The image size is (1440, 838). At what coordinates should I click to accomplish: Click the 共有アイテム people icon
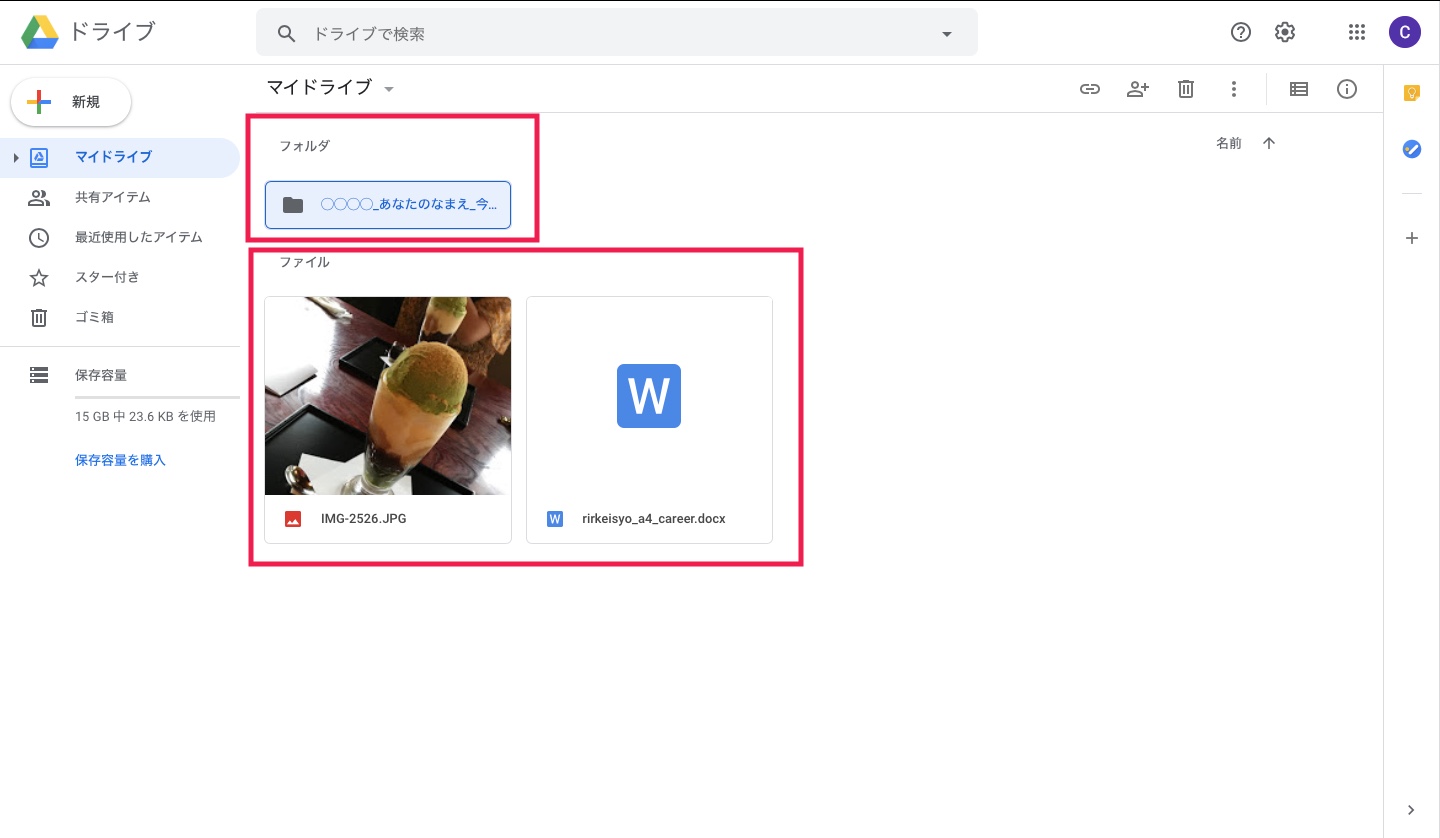[39, 197]
